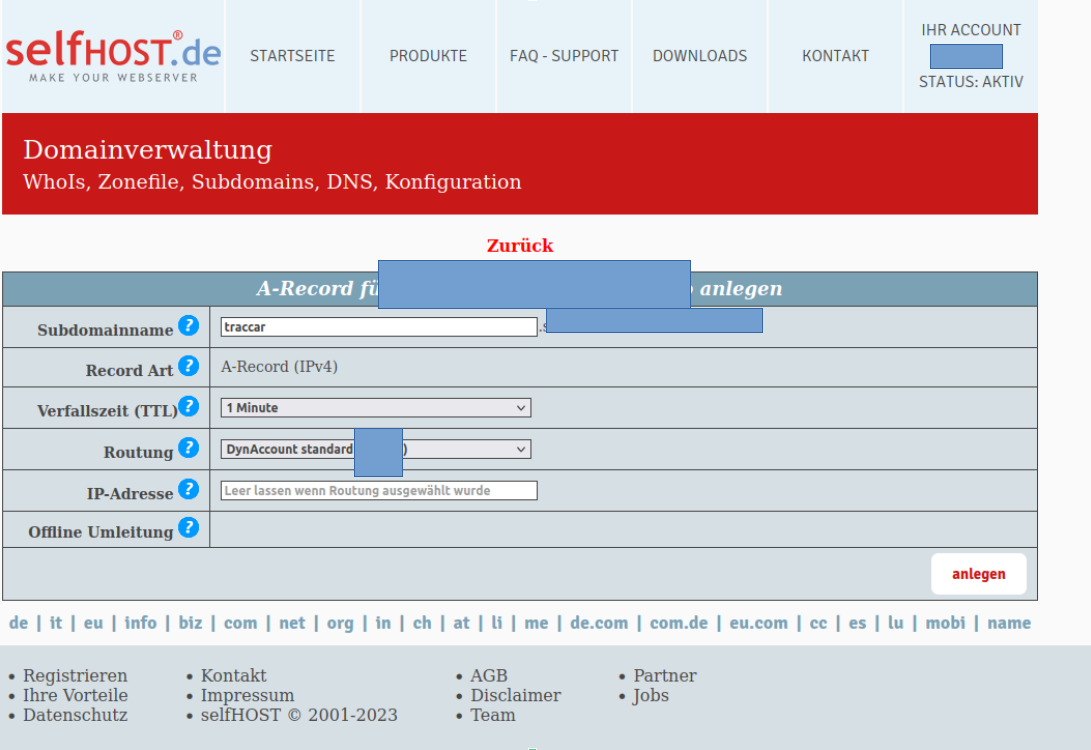This screenshot has height=750, width=1091.
Task: Expand the Verfallszeit TTL dropdown
Action: coord(375,408)
